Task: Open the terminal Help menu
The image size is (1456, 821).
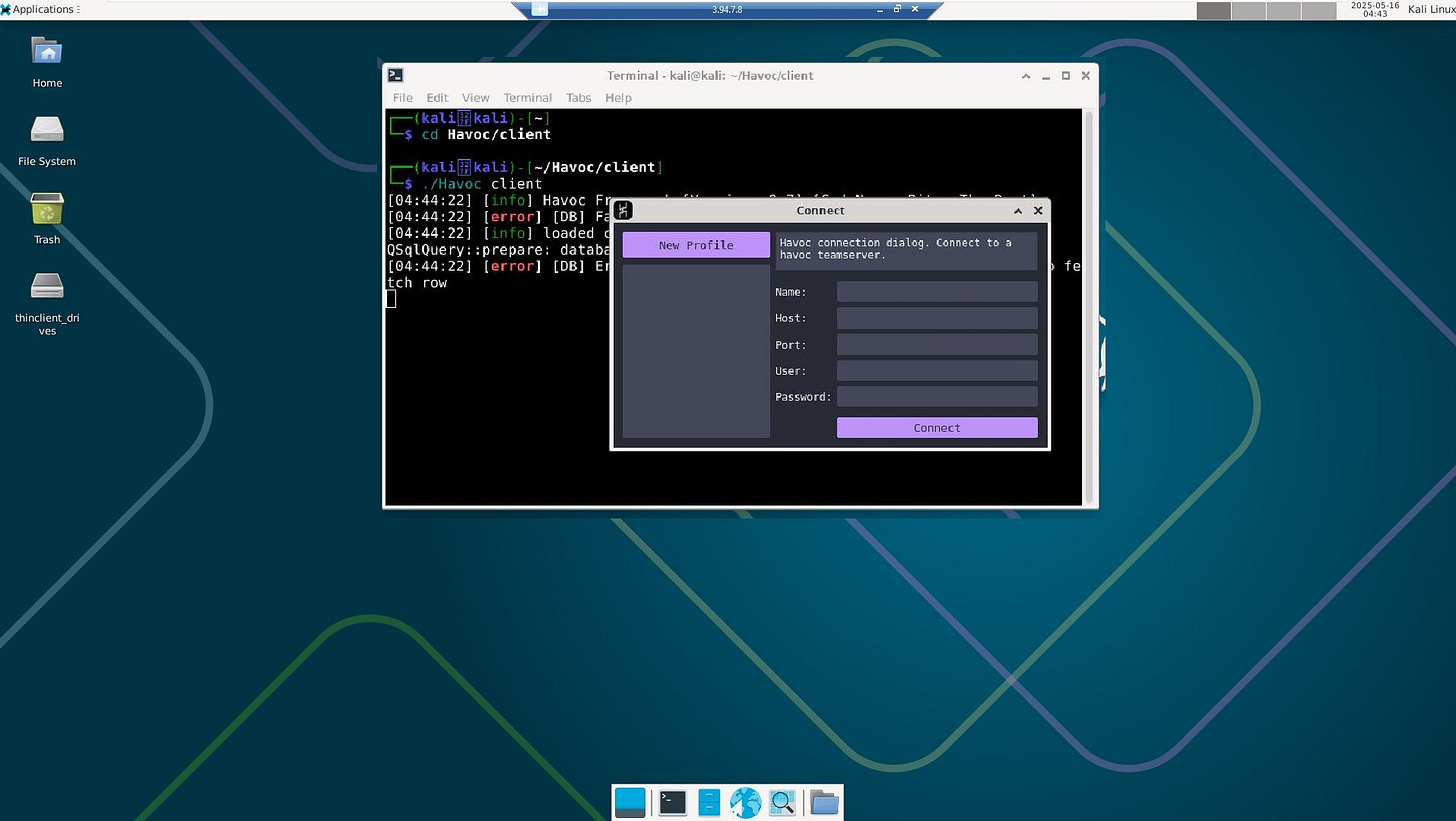Action: point(618,98)
